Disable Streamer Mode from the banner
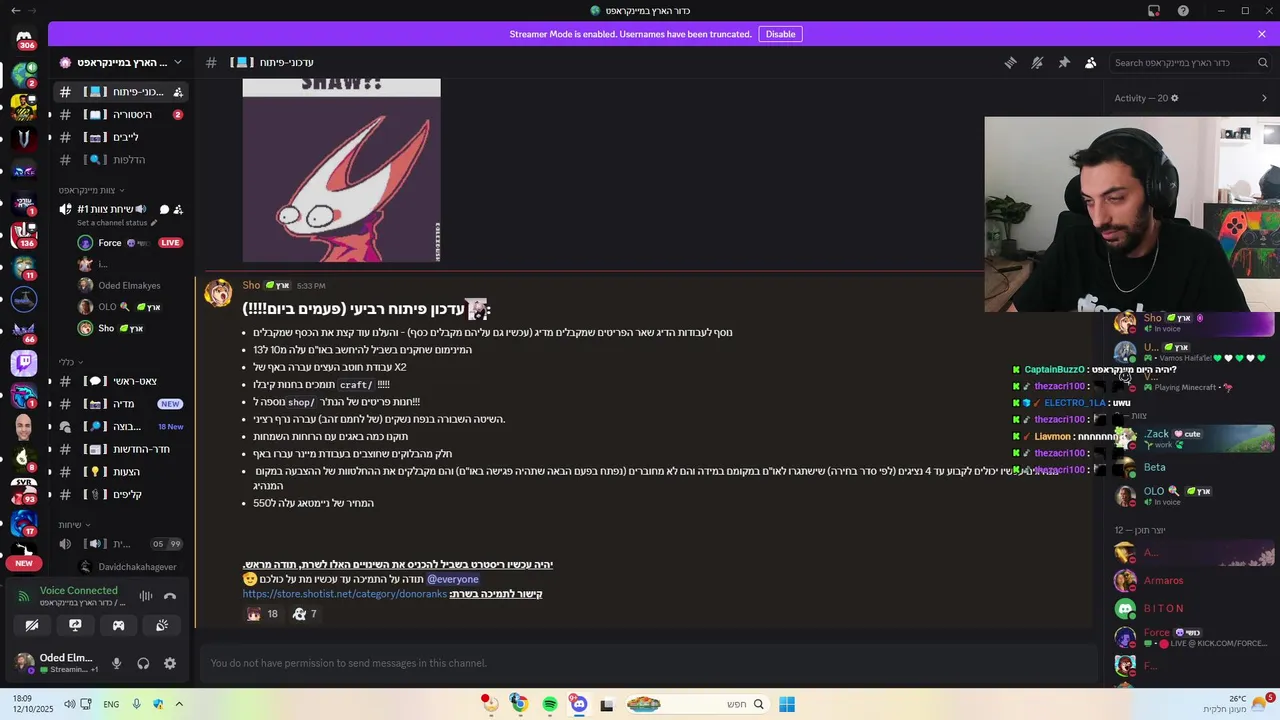This screenshot has height=720, width=1280. pos(780,34)
